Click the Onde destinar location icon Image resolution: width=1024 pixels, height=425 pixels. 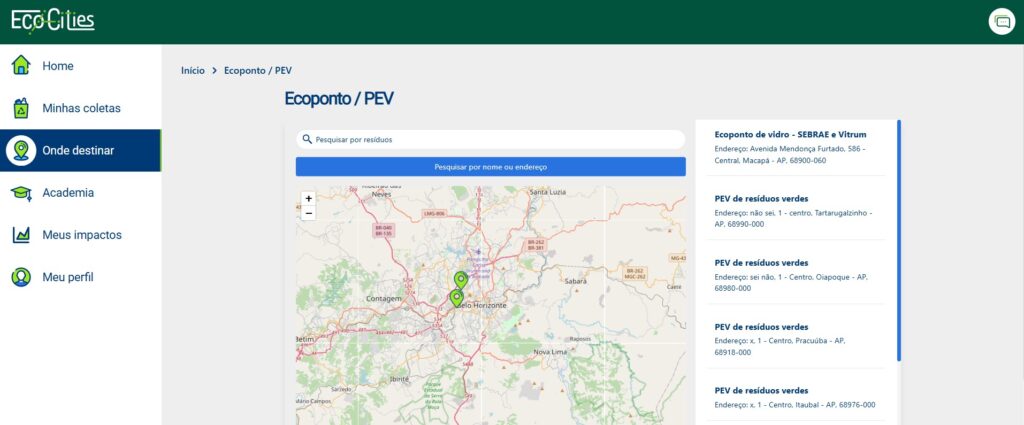pyautogui.click(x=20, y=150)
